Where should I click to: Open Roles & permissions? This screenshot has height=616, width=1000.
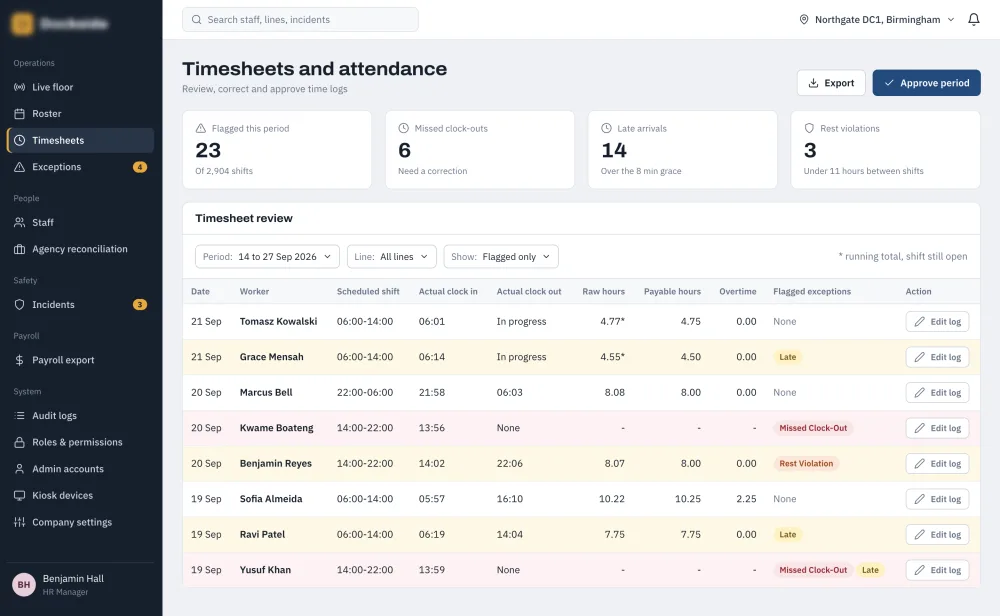80,443
